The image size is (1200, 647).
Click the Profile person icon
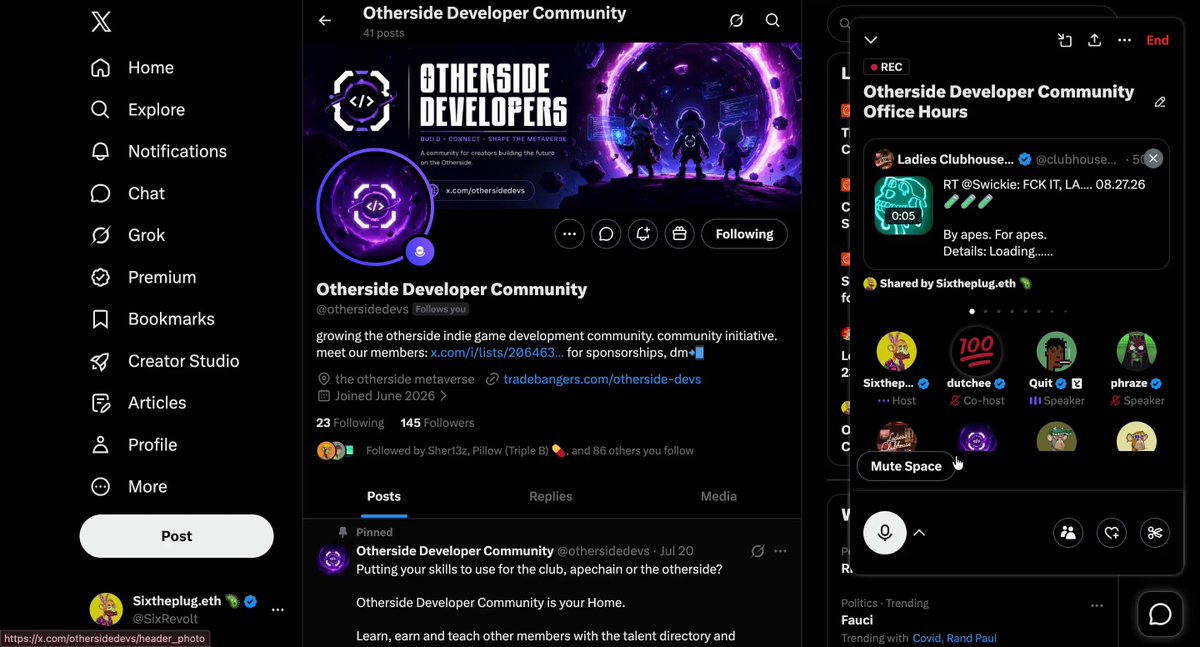pyautogui.click(x=100, y=445)
